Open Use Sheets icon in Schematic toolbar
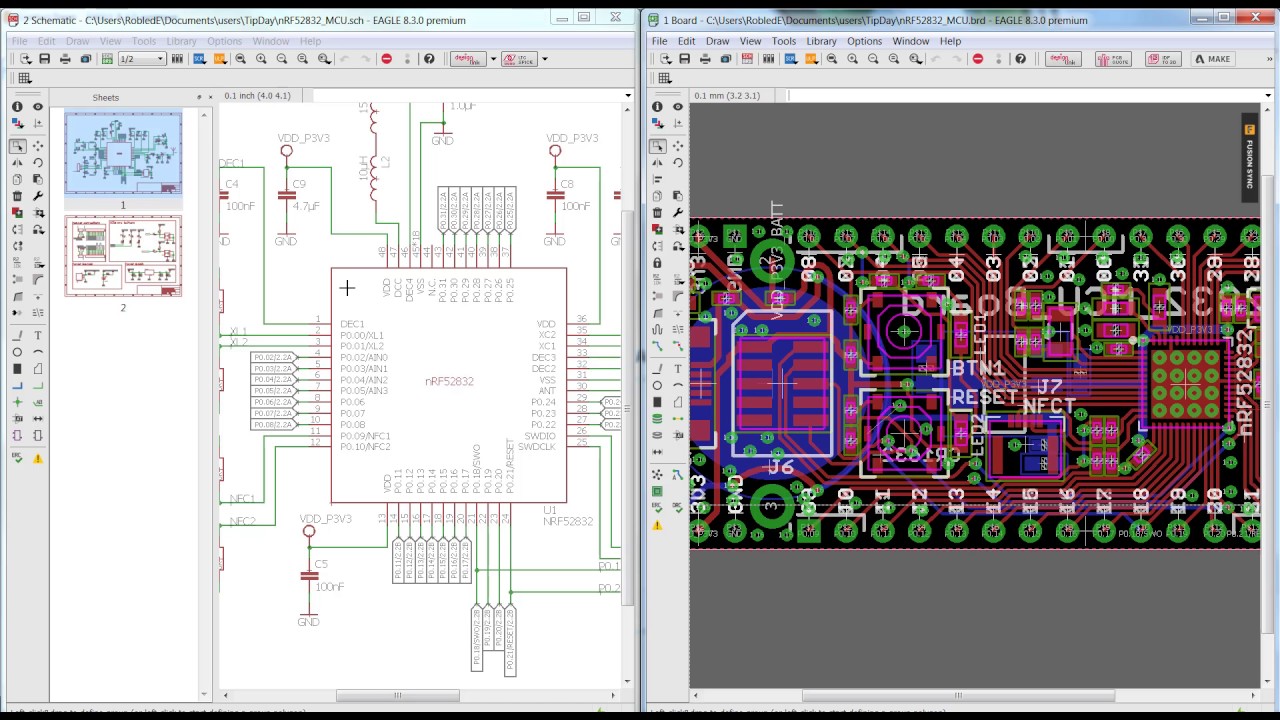Image resolution: width=1280 pixels, height=720 pixels. [177, 59]
